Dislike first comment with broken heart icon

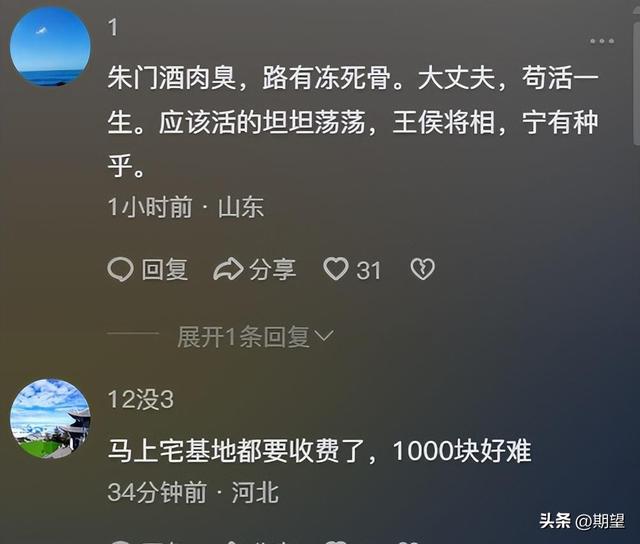pyautogui.click(x=422, y=269)
